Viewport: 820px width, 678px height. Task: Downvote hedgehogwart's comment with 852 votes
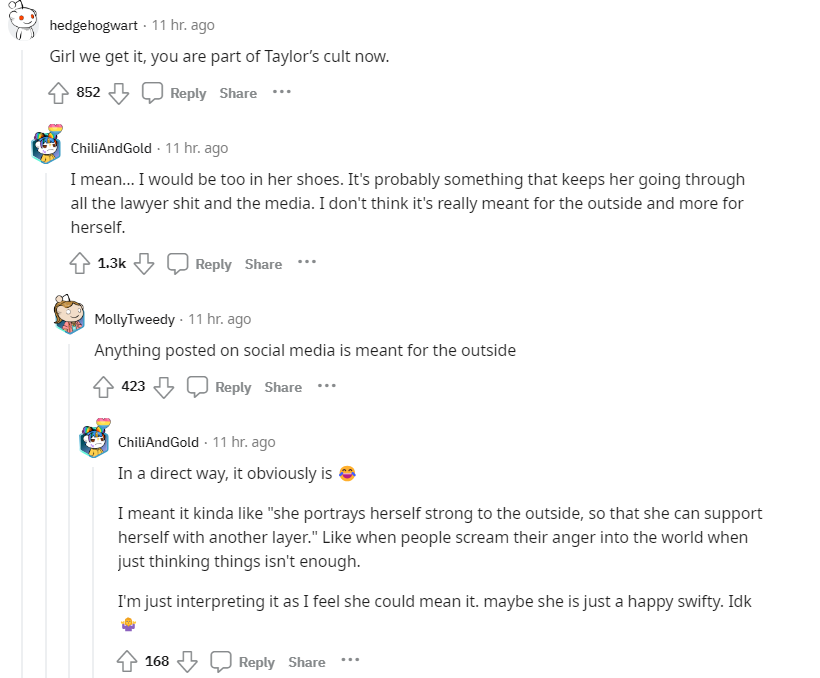119,93
